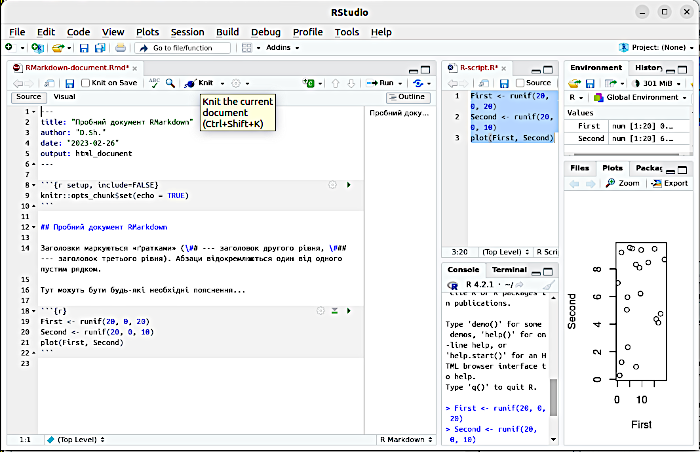700x452 pixels.
Task: Click the Run All Chunks Above icon on line 18
Action: click(335, 310)
